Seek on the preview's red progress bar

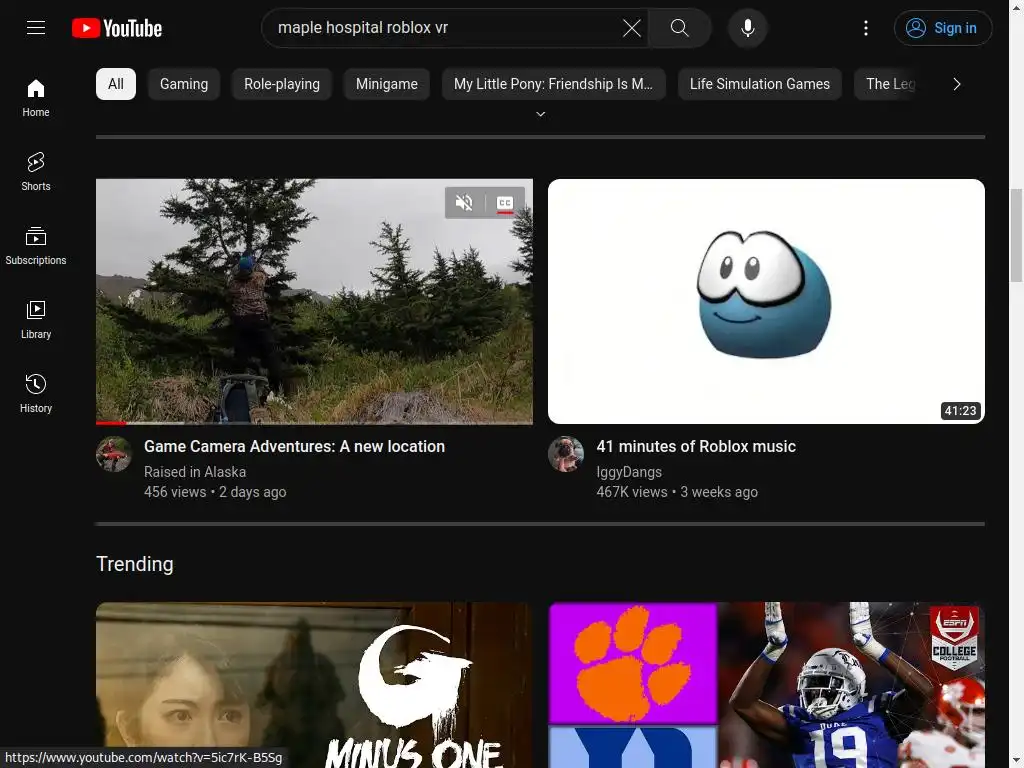[x=314, y=423]
